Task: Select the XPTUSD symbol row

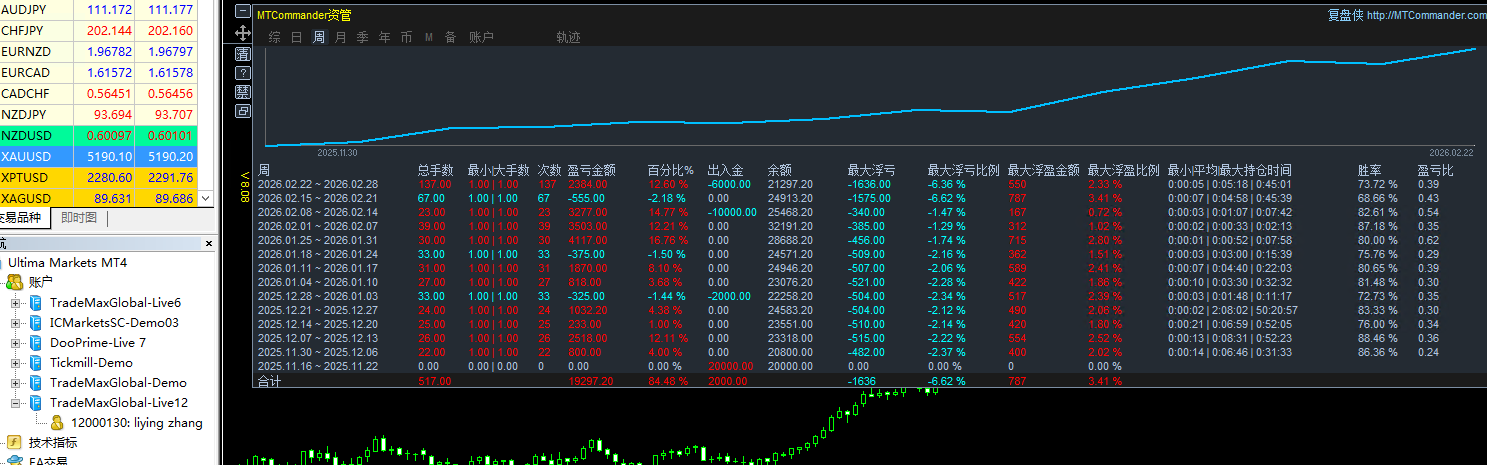Action: pyautogui.click(x=100, y=177)
